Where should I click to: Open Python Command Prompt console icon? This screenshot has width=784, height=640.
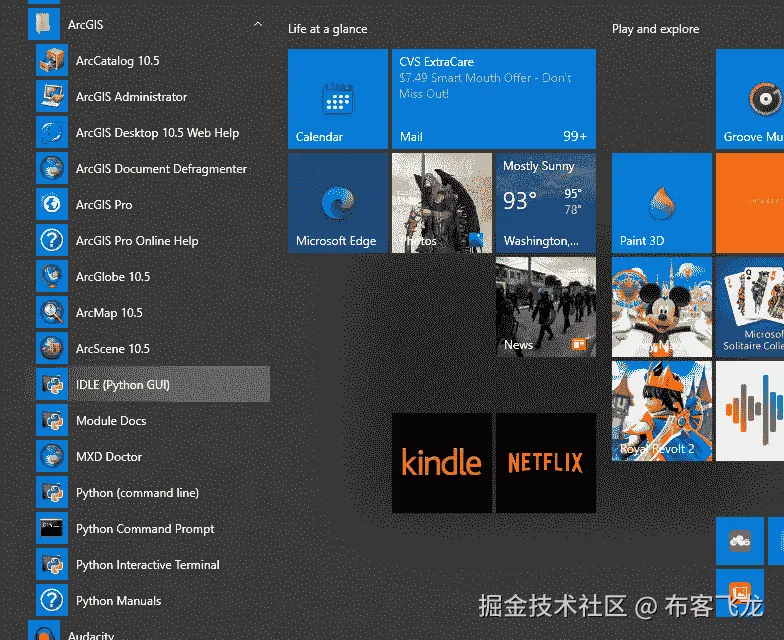point(52,528)
